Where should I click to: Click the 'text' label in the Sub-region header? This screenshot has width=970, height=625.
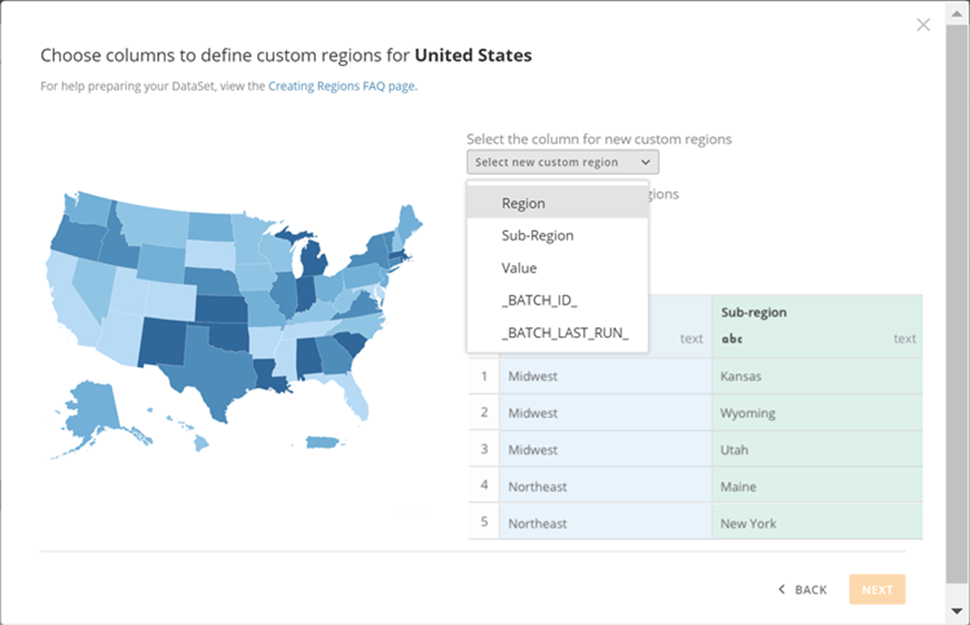[x=904, y=339]
